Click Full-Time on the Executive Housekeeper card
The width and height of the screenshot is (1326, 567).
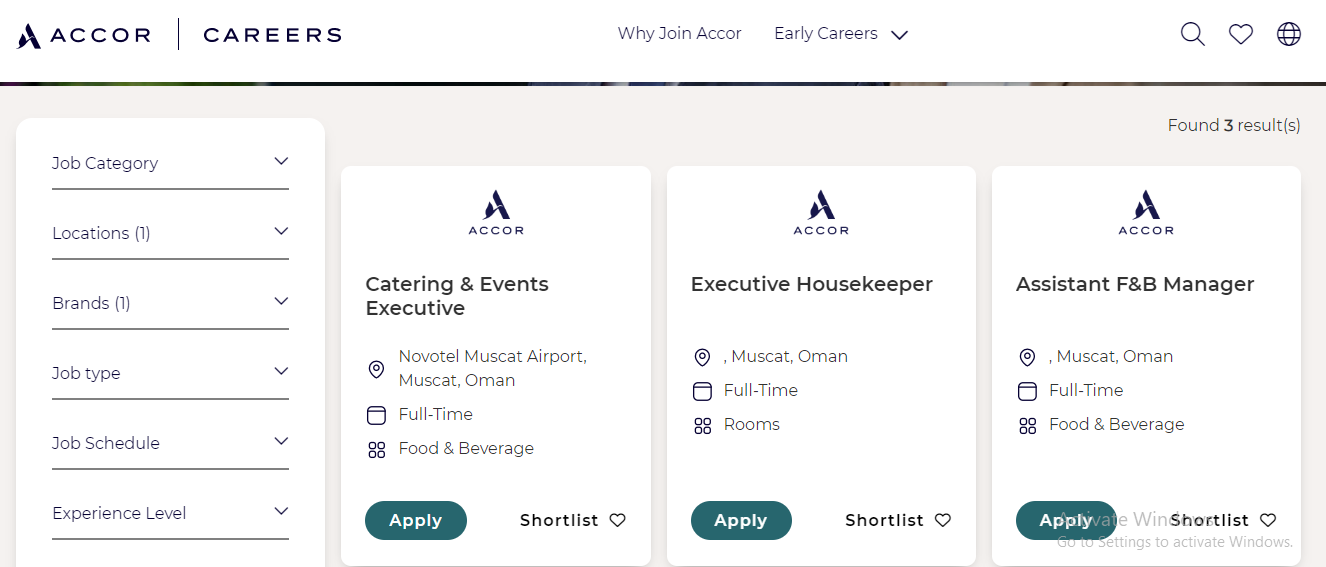pyautogui.click(x=761, y=391)
